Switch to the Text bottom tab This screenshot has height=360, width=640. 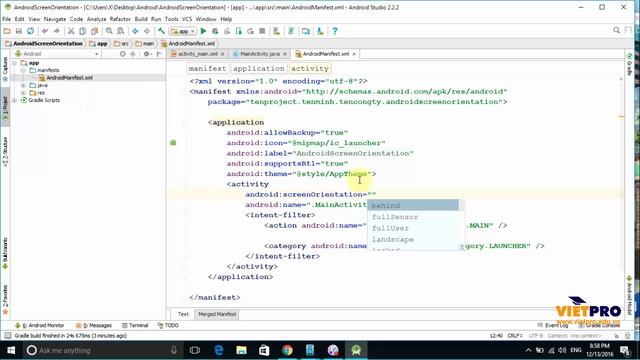[183, 314]
